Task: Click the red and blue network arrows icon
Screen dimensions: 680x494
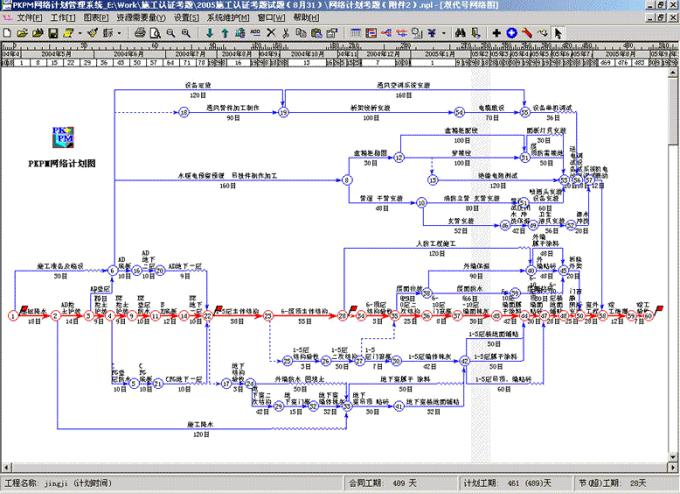Action: tap(386, 33)
